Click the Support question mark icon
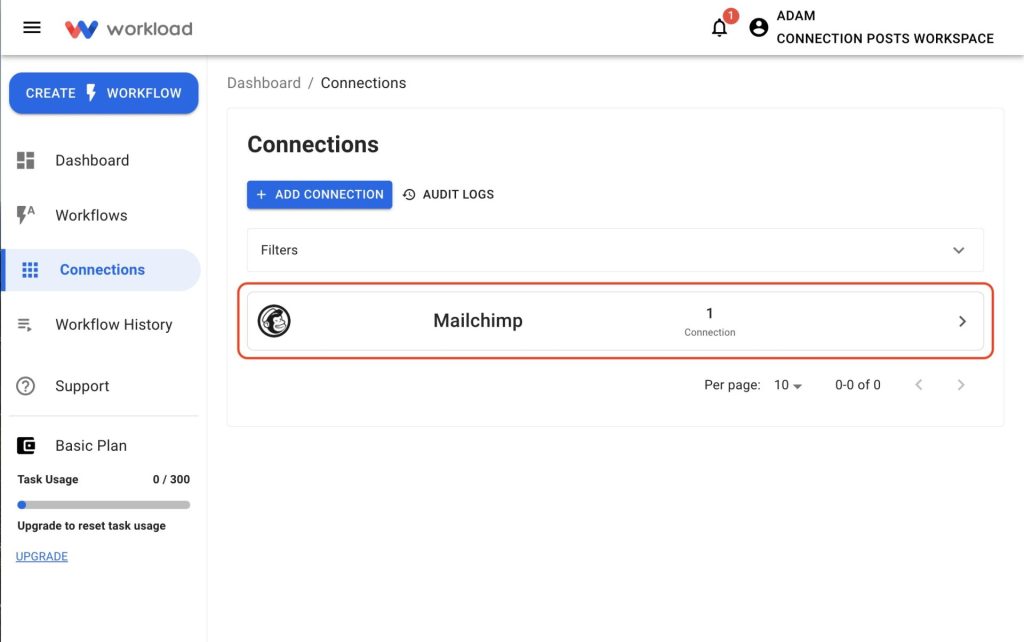This screenshot has width=1024, height=642. (25, 386)
